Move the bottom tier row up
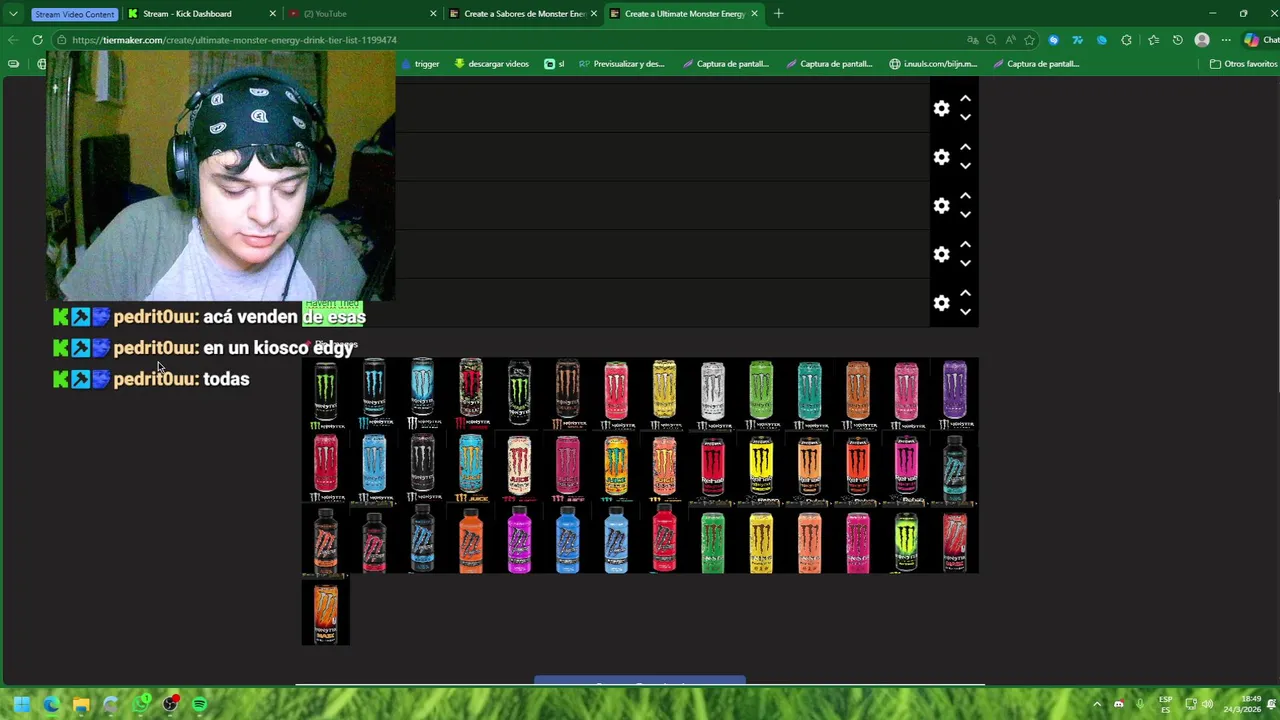This screenshot has width=1280, height=720. [x=965, y=294]
